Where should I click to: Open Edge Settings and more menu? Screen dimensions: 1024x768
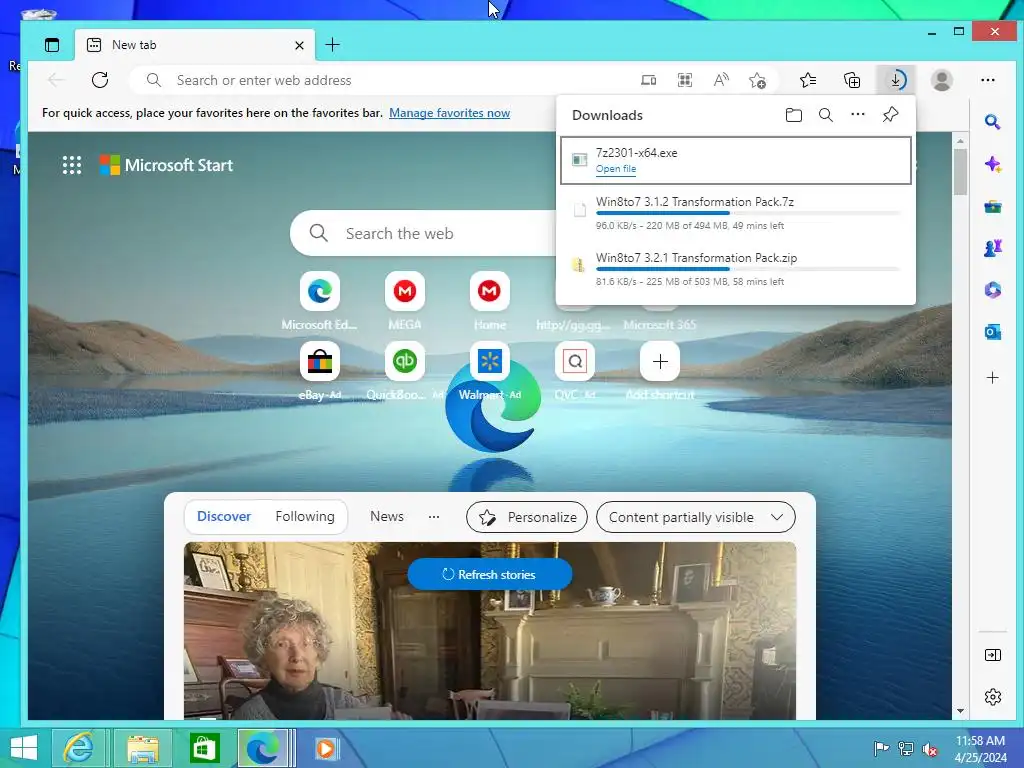tap(987, 80)
